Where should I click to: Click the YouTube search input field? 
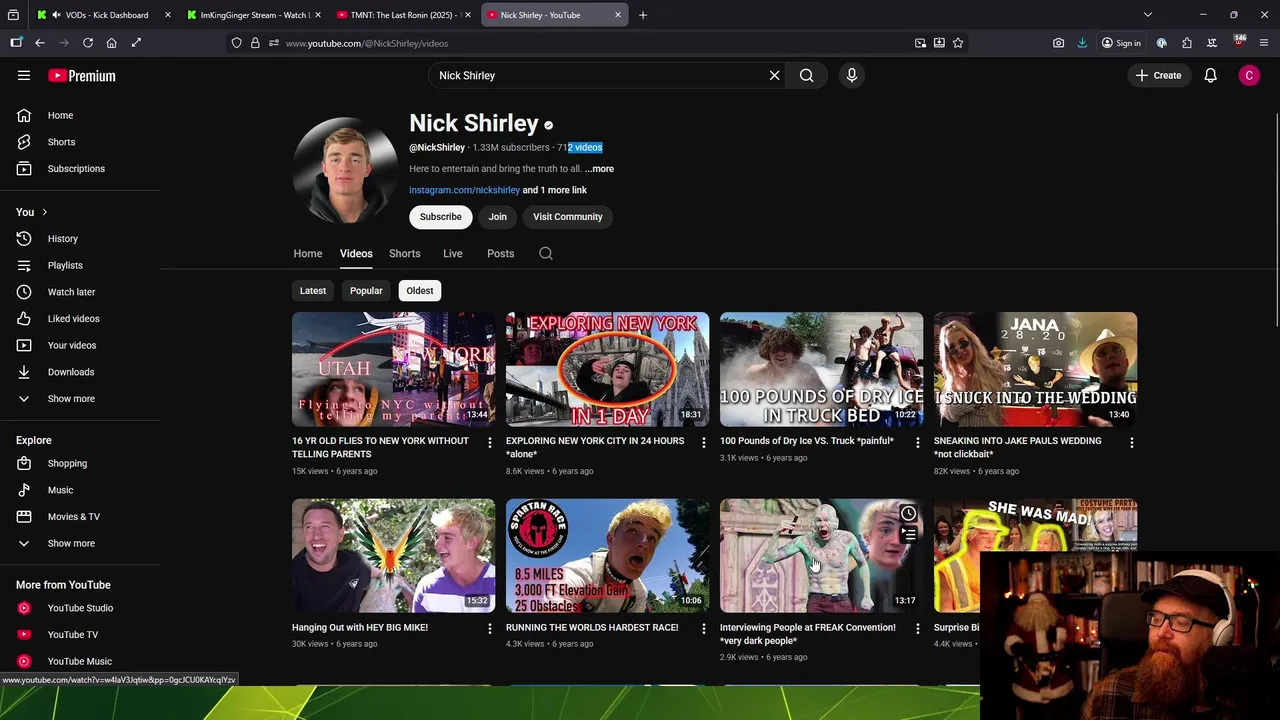598,75
